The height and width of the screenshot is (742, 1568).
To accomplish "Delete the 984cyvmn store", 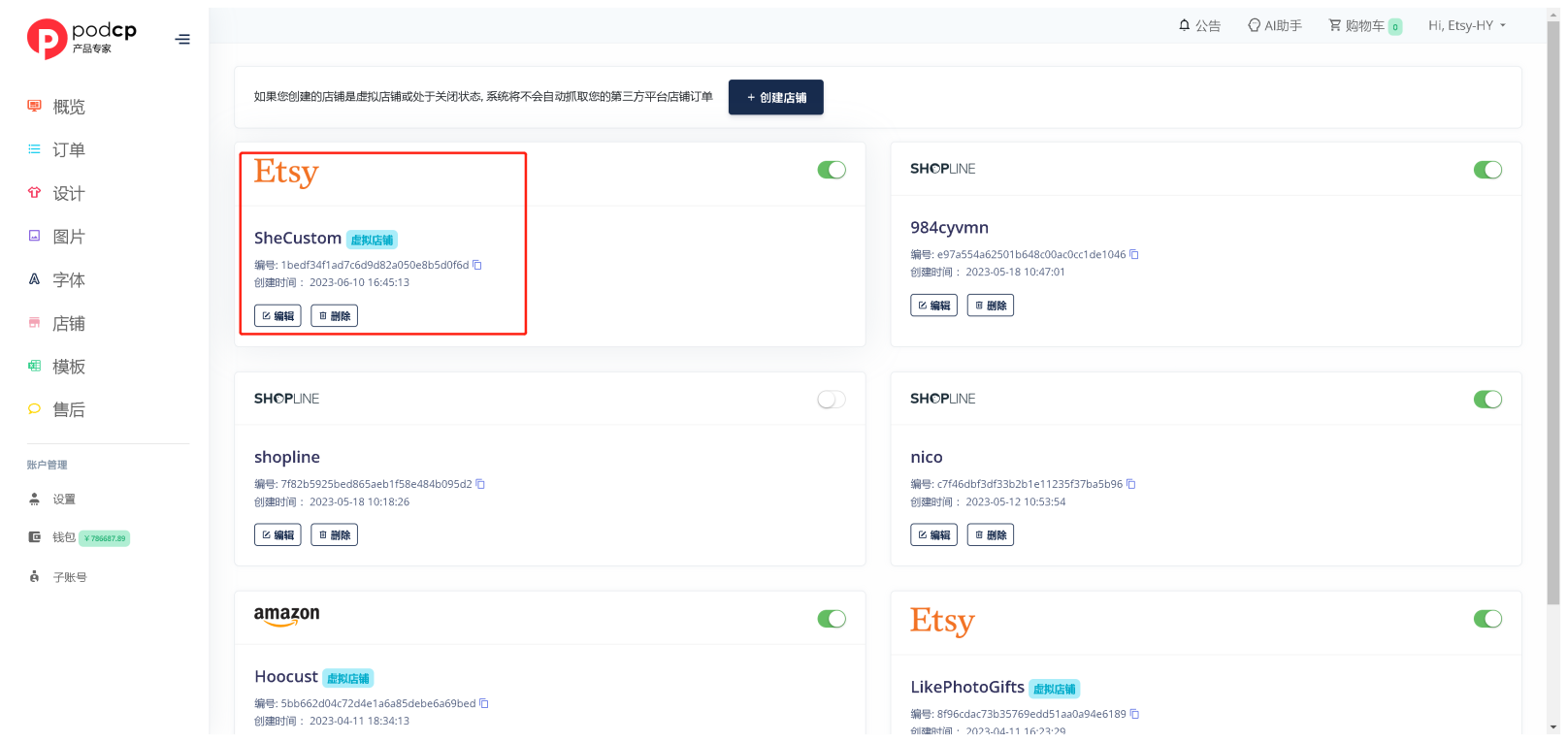I will pos(990,306).
